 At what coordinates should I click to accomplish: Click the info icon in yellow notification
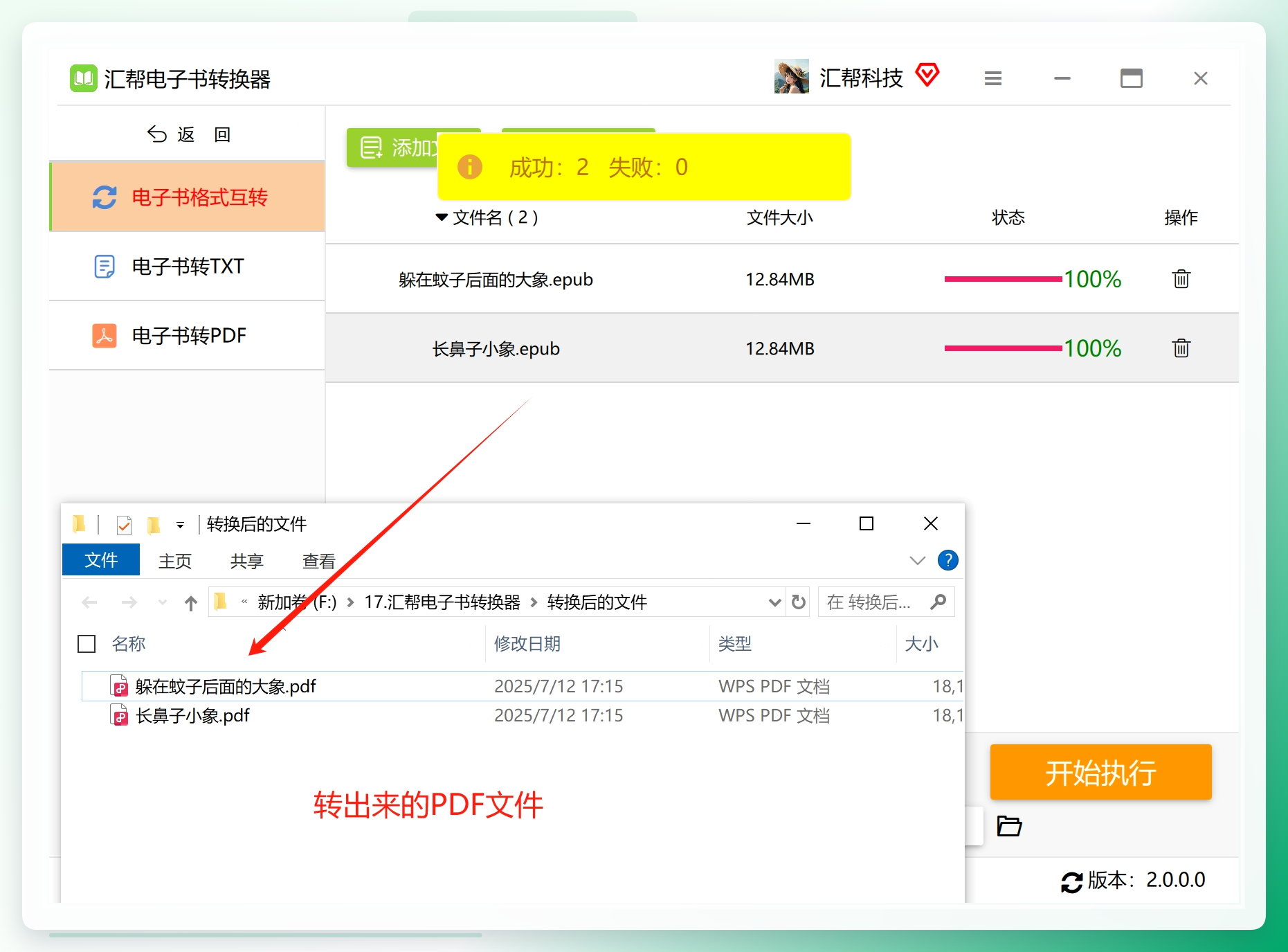tap(470, 167)
